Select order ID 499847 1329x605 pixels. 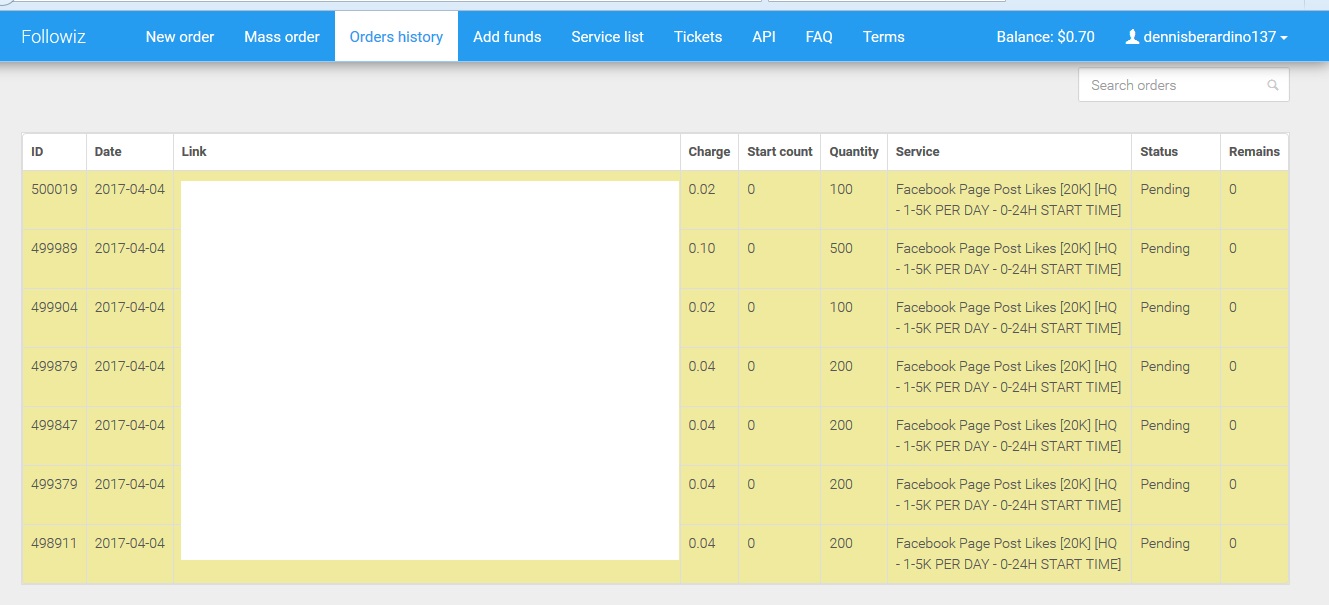tap(54, 425)
